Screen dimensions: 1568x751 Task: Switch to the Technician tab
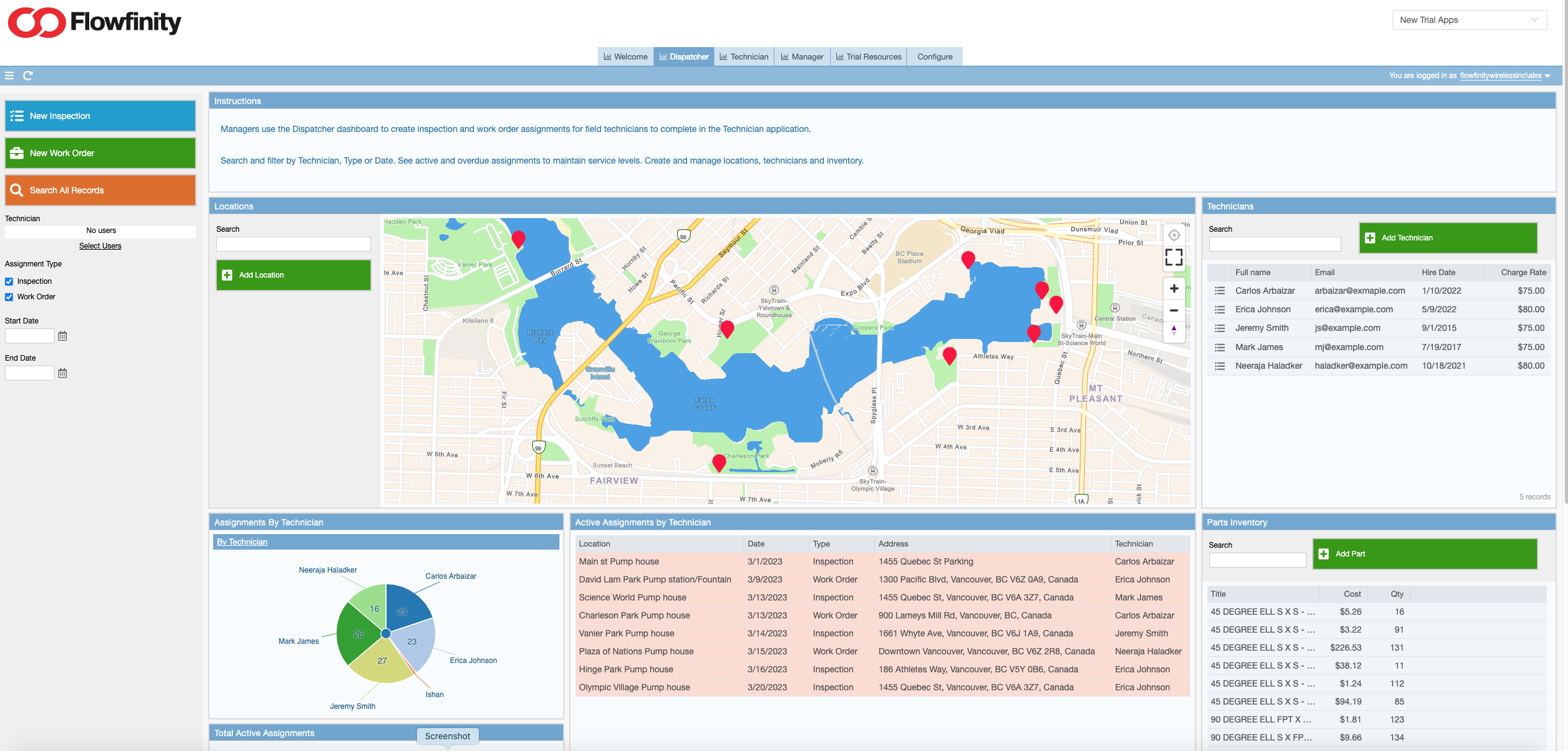pos(743,56)
